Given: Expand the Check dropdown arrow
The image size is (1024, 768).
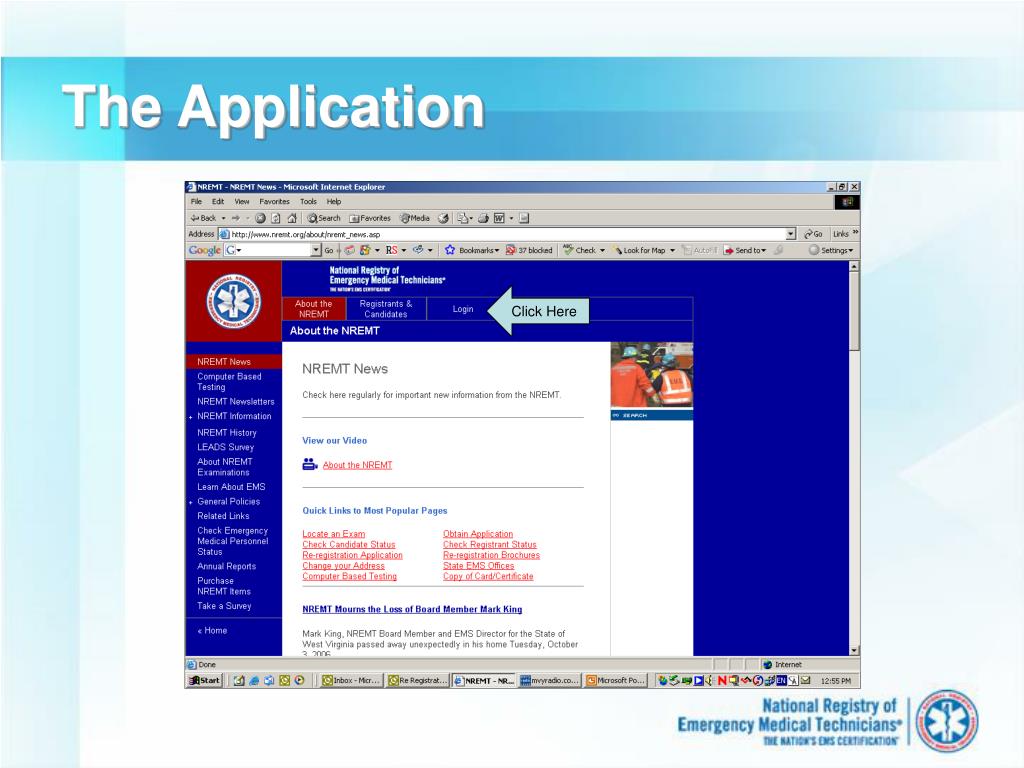Looking at the screenshot, I should (x=602, y=250).
